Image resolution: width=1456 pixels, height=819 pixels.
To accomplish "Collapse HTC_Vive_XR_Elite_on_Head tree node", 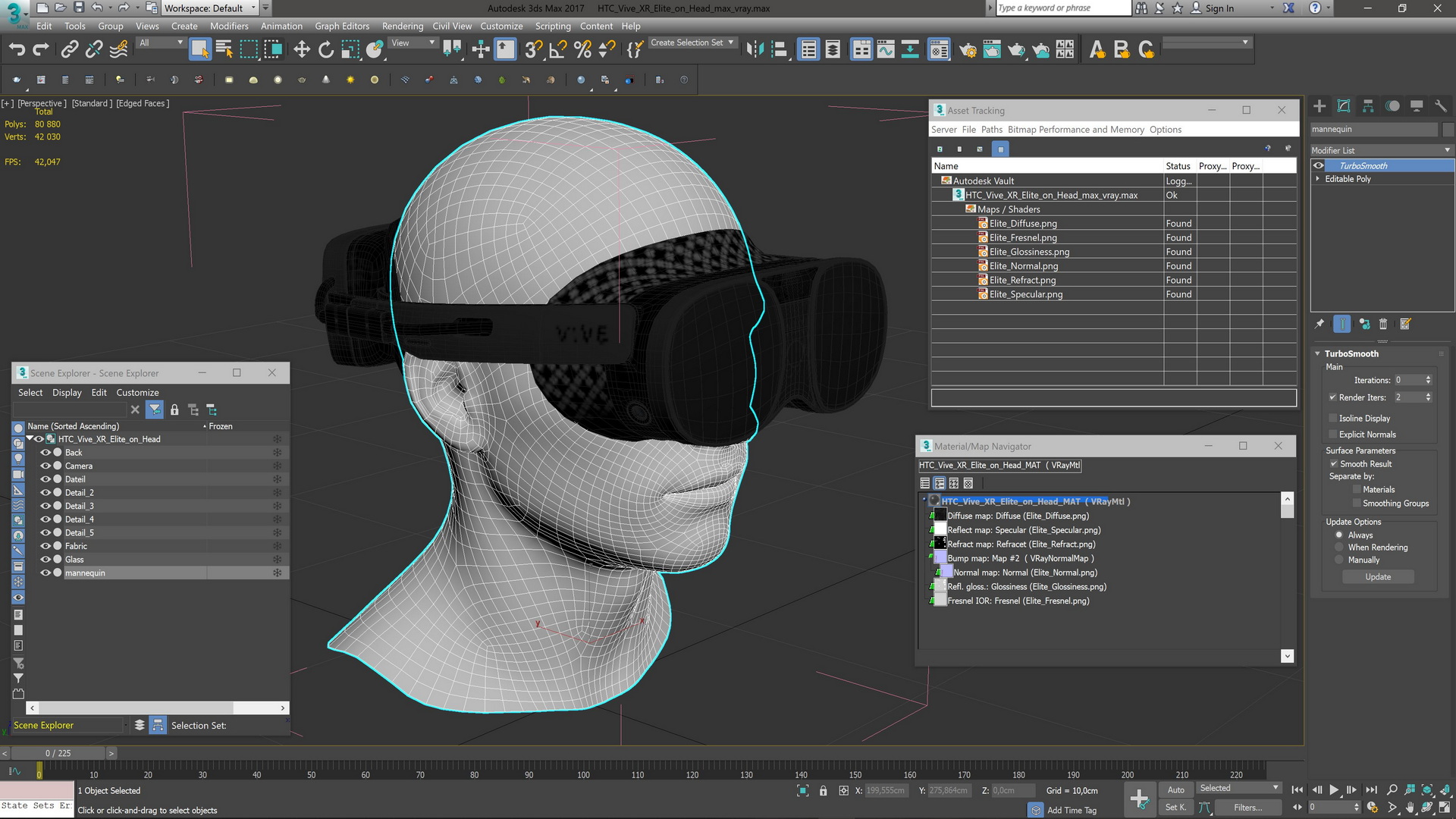I will (30, 439).
